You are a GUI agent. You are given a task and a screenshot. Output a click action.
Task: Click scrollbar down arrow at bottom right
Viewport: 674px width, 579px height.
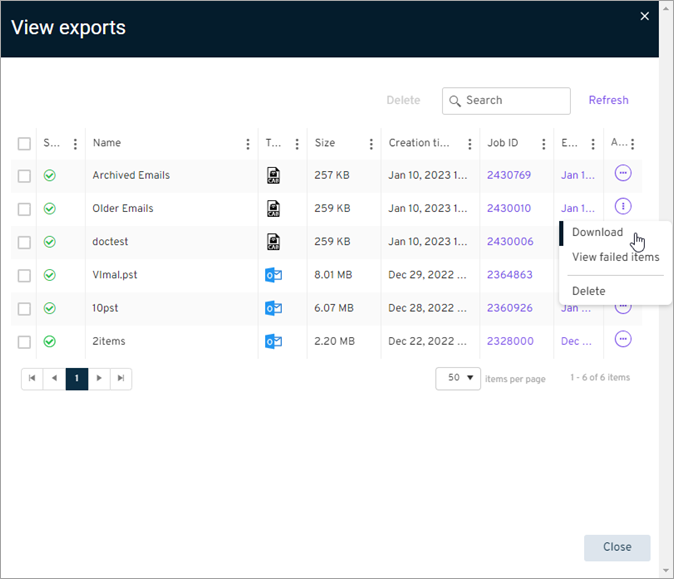click(666, 570)
